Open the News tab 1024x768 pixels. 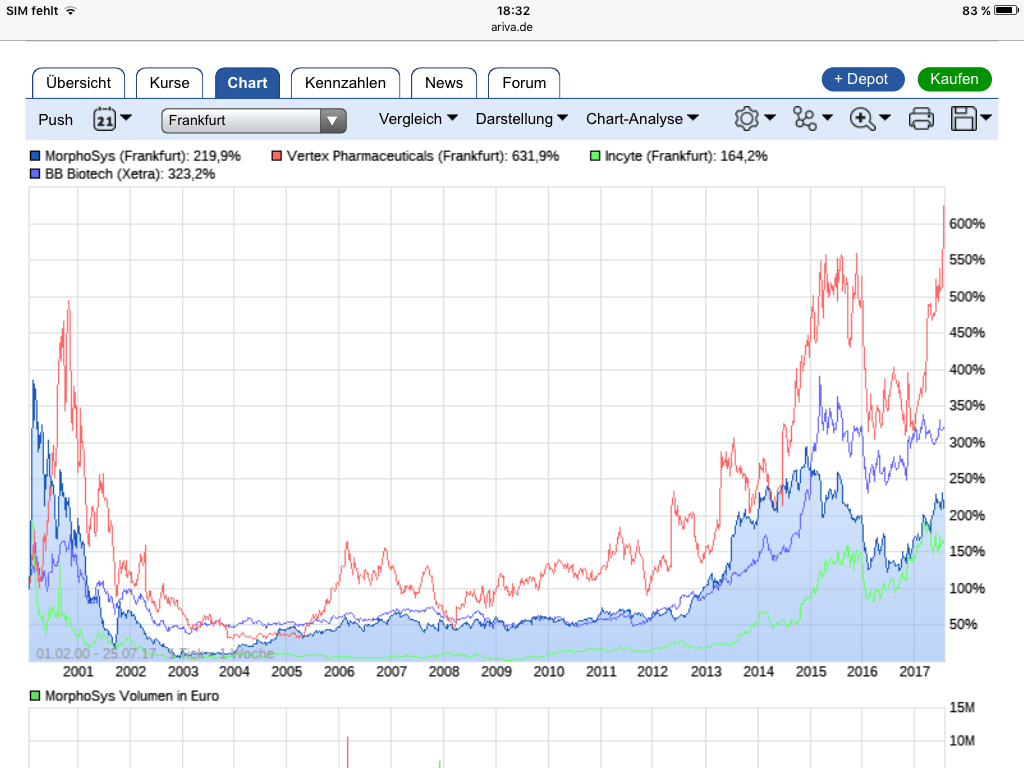click(444, 83)
